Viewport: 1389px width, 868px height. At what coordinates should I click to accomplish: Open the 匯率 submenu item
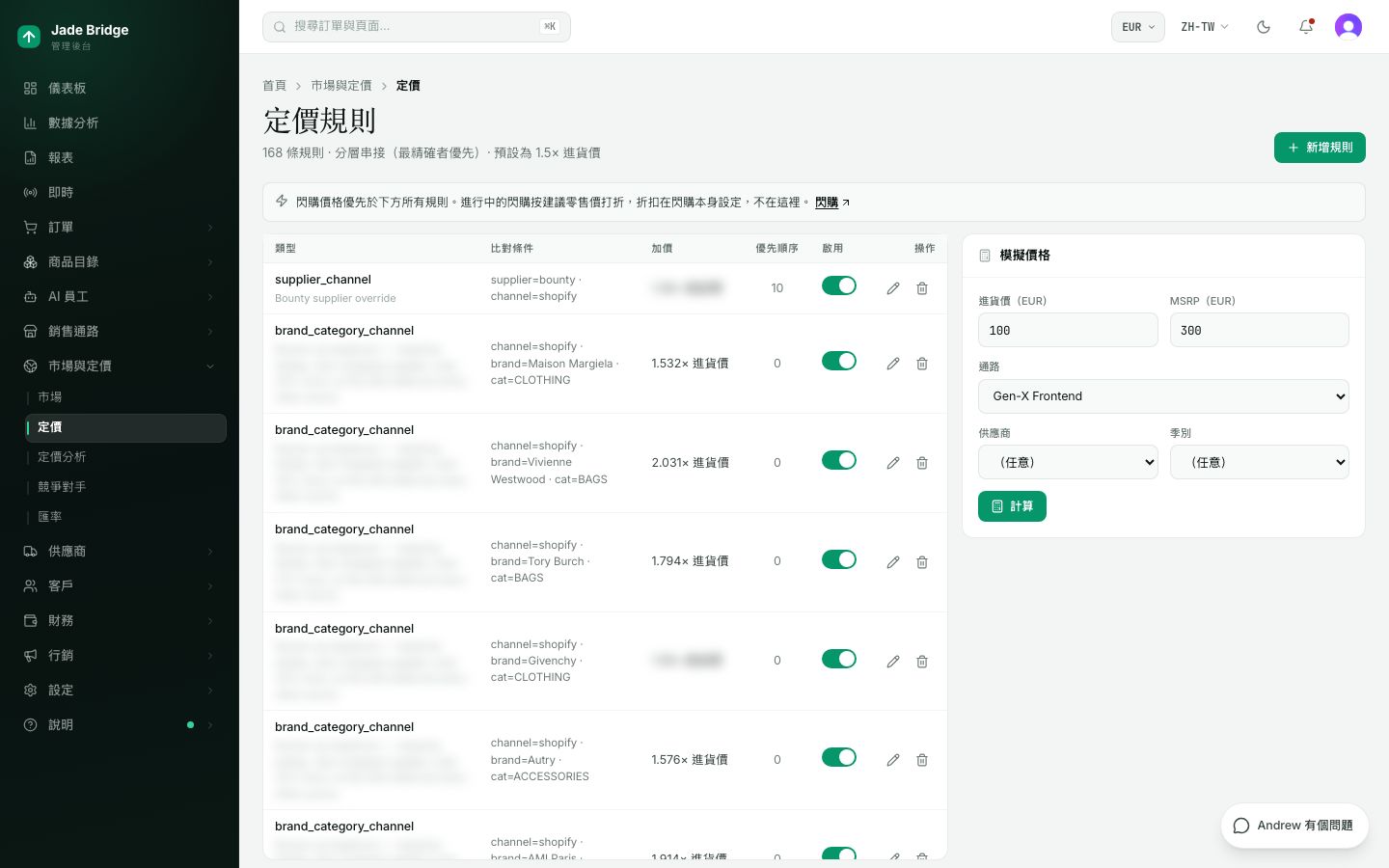pyautogui.click(x=125, y=517)
